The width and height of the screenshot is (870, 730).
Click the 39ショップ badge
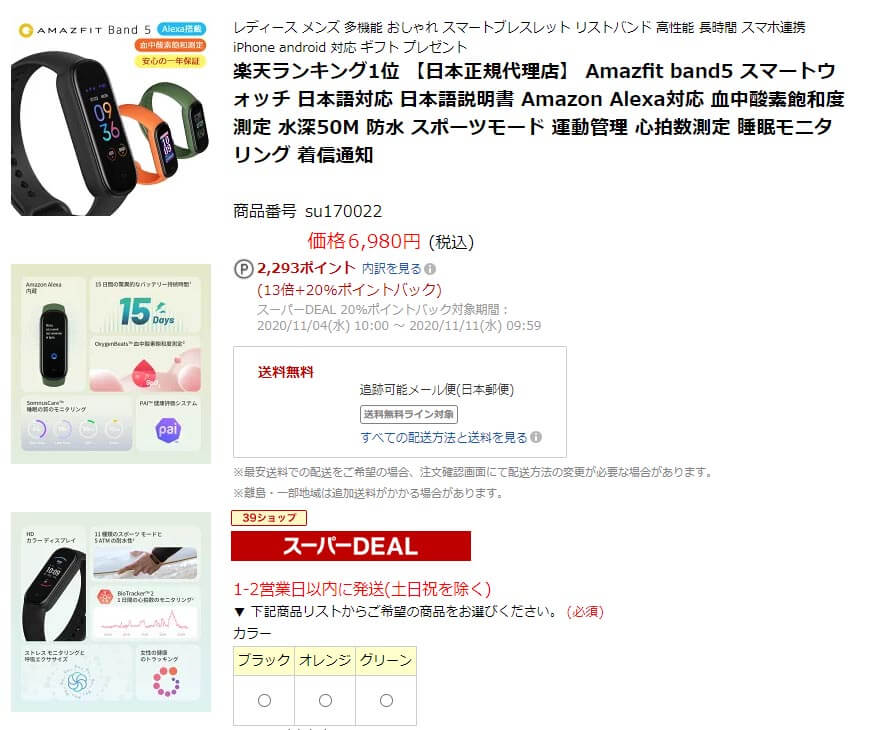click(269, 518)
